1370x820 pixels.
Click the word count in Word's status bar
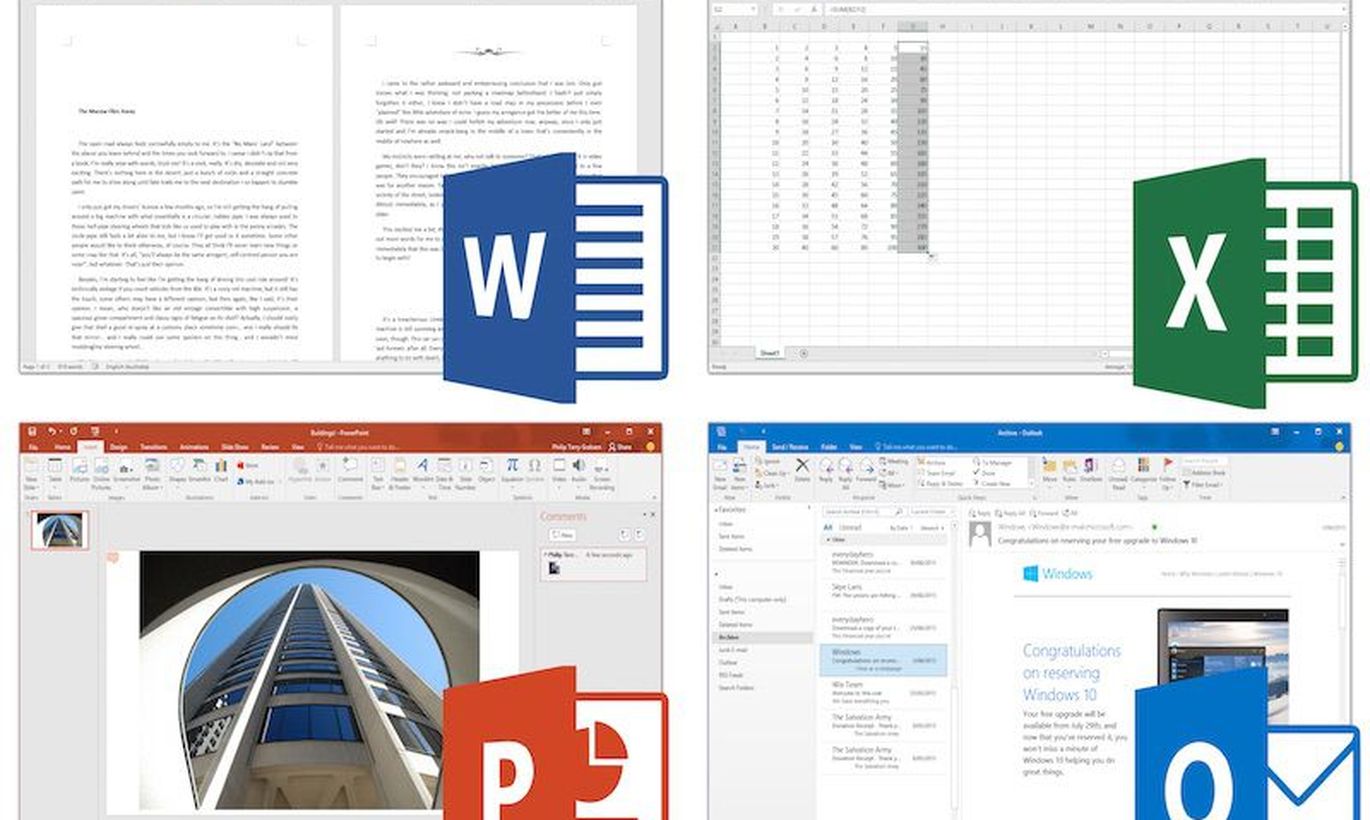pos(70,367)
